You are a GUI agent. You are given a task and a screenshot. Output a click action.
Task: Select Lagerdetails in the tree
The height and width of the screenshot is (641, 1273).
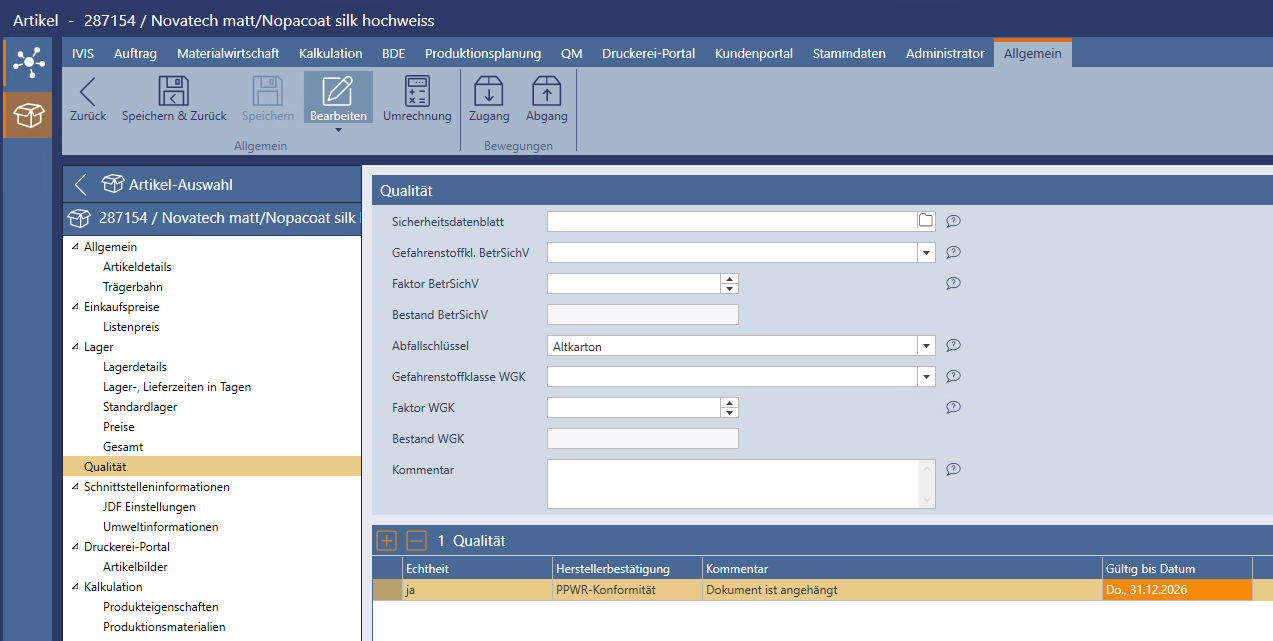[x=135, y=367]
